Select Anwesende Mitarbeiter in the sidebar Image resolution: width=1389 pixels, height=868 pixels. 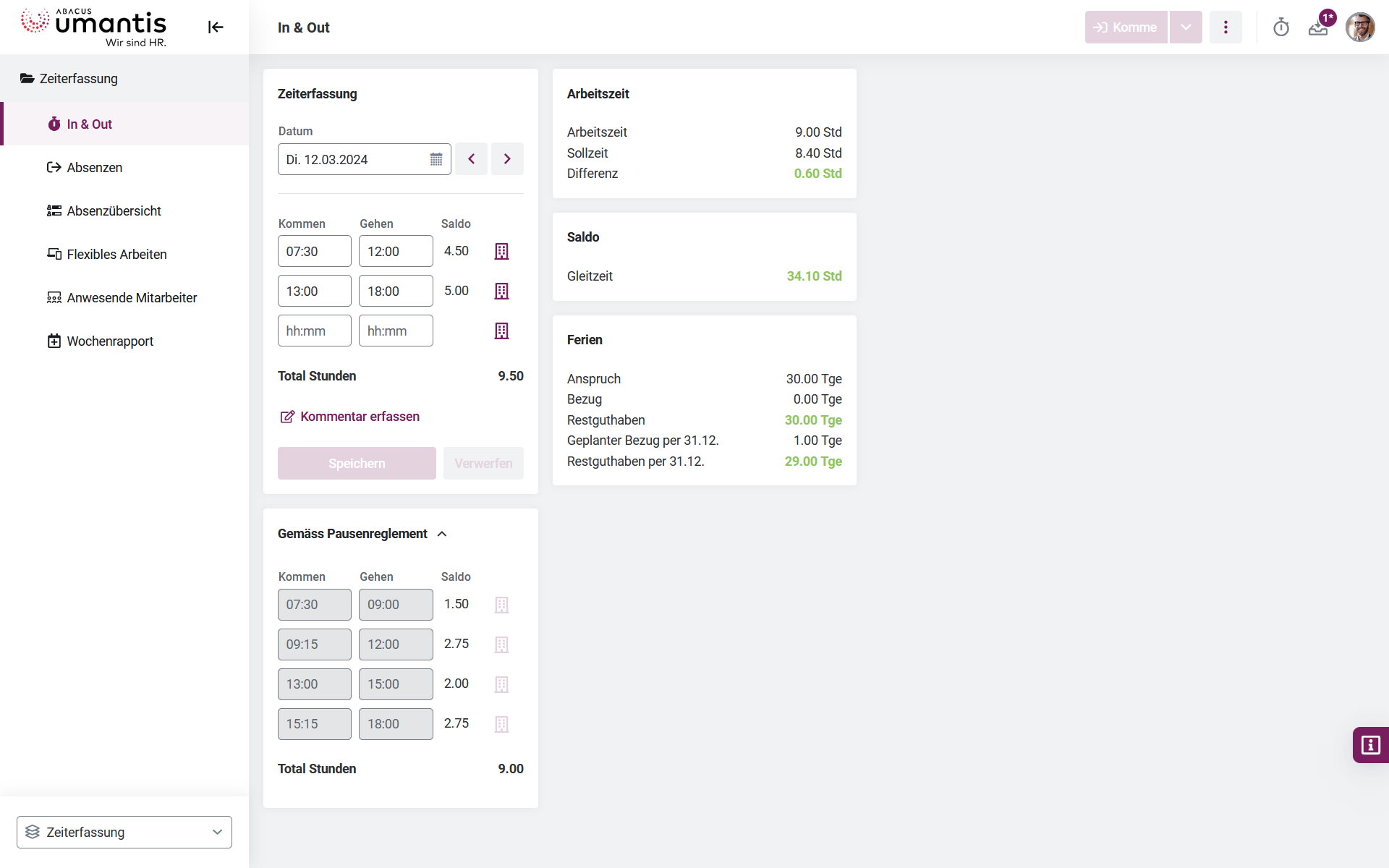click(132, 297)
